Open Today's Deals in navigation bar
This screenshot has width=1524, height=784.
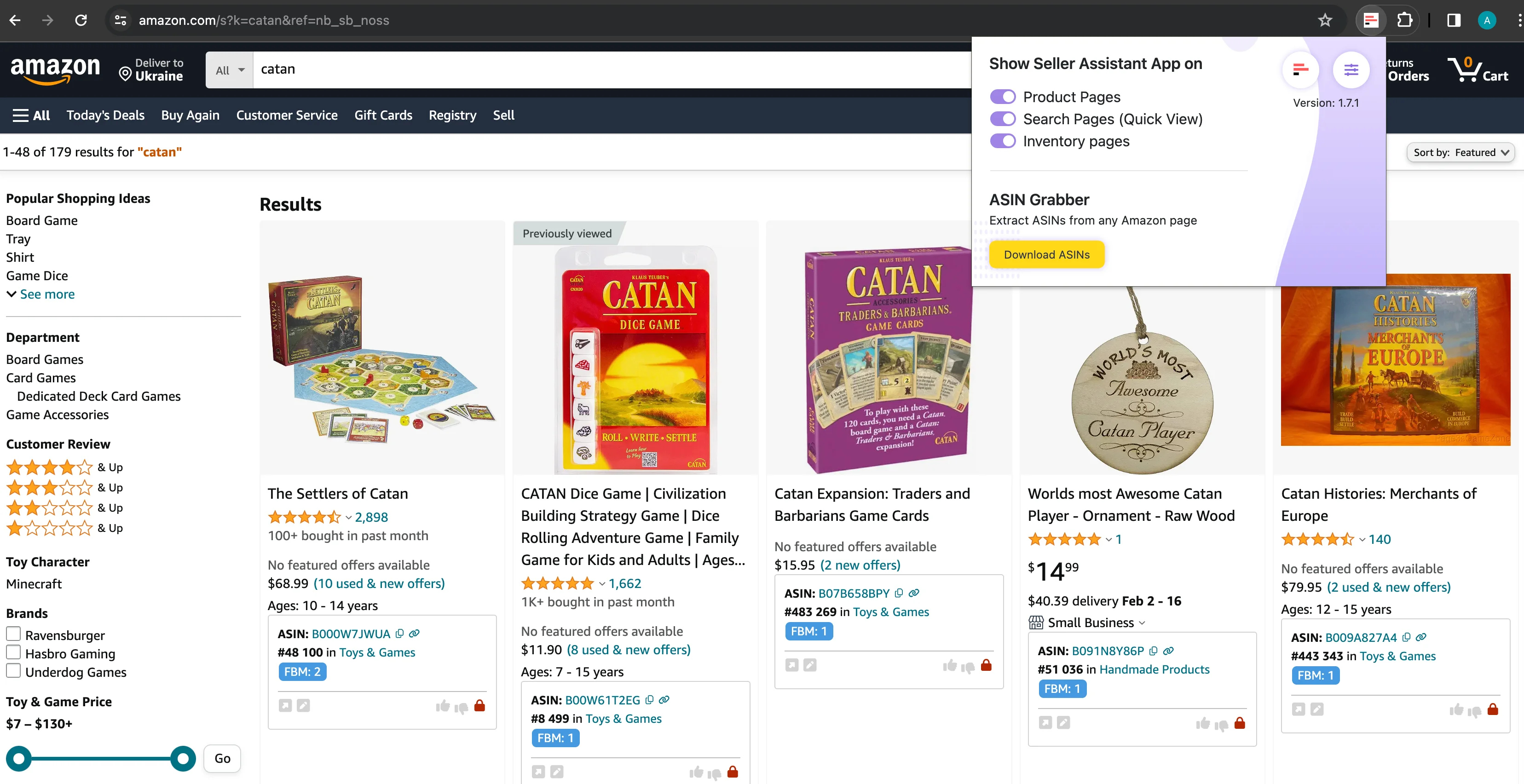[105, 115]
